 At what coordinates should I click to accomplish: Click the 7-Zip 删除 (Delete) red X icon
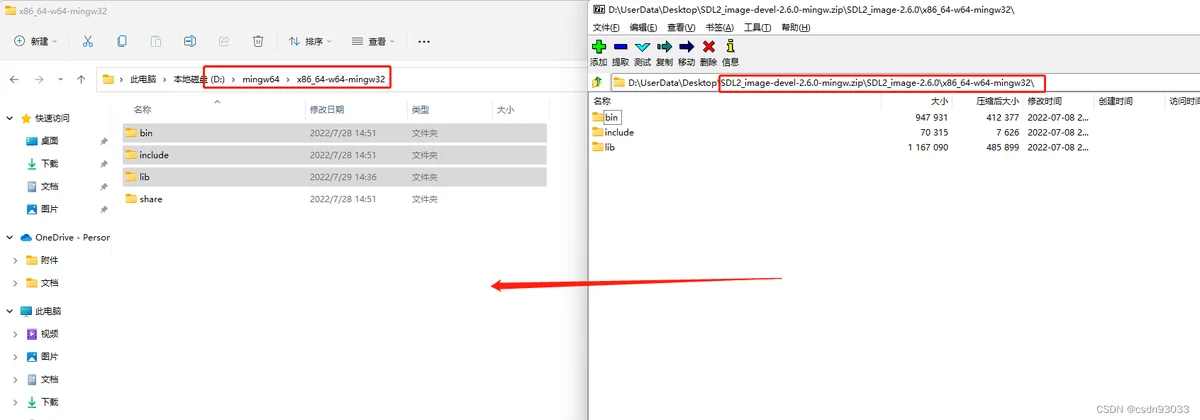(x=709, y=47)
